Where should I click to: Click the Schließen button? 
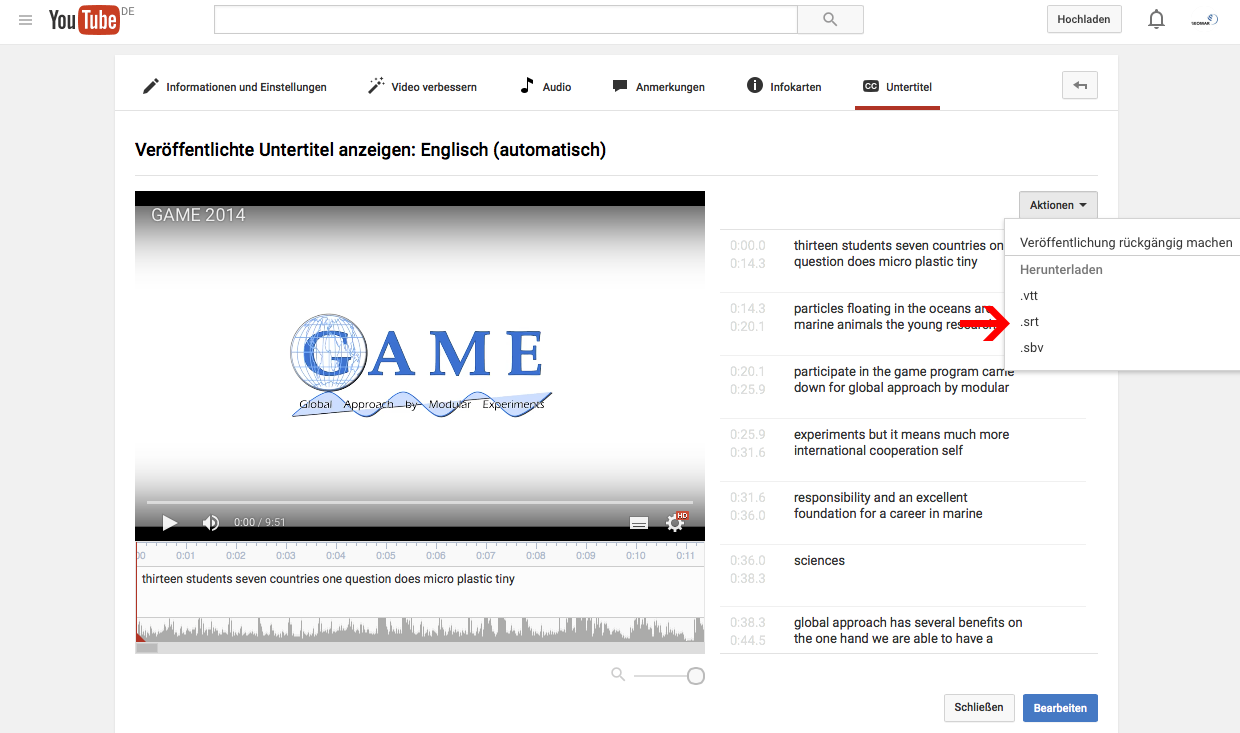[979, 708]
